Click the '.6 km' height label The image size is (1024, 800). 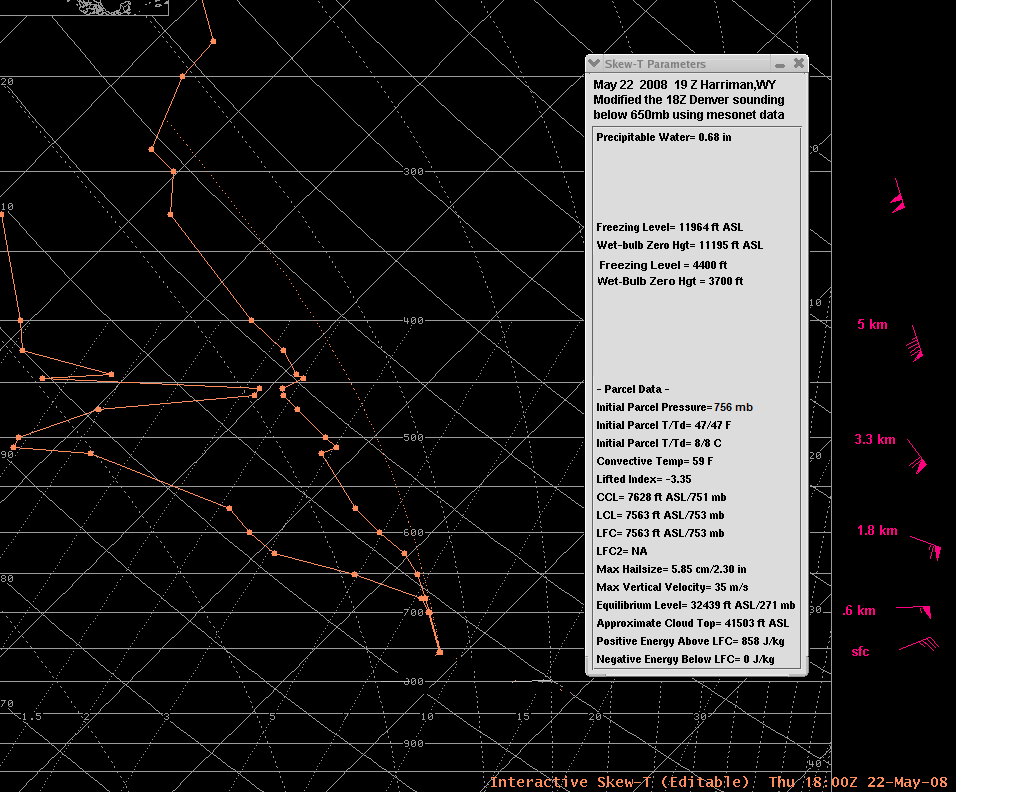pos(859,611)
